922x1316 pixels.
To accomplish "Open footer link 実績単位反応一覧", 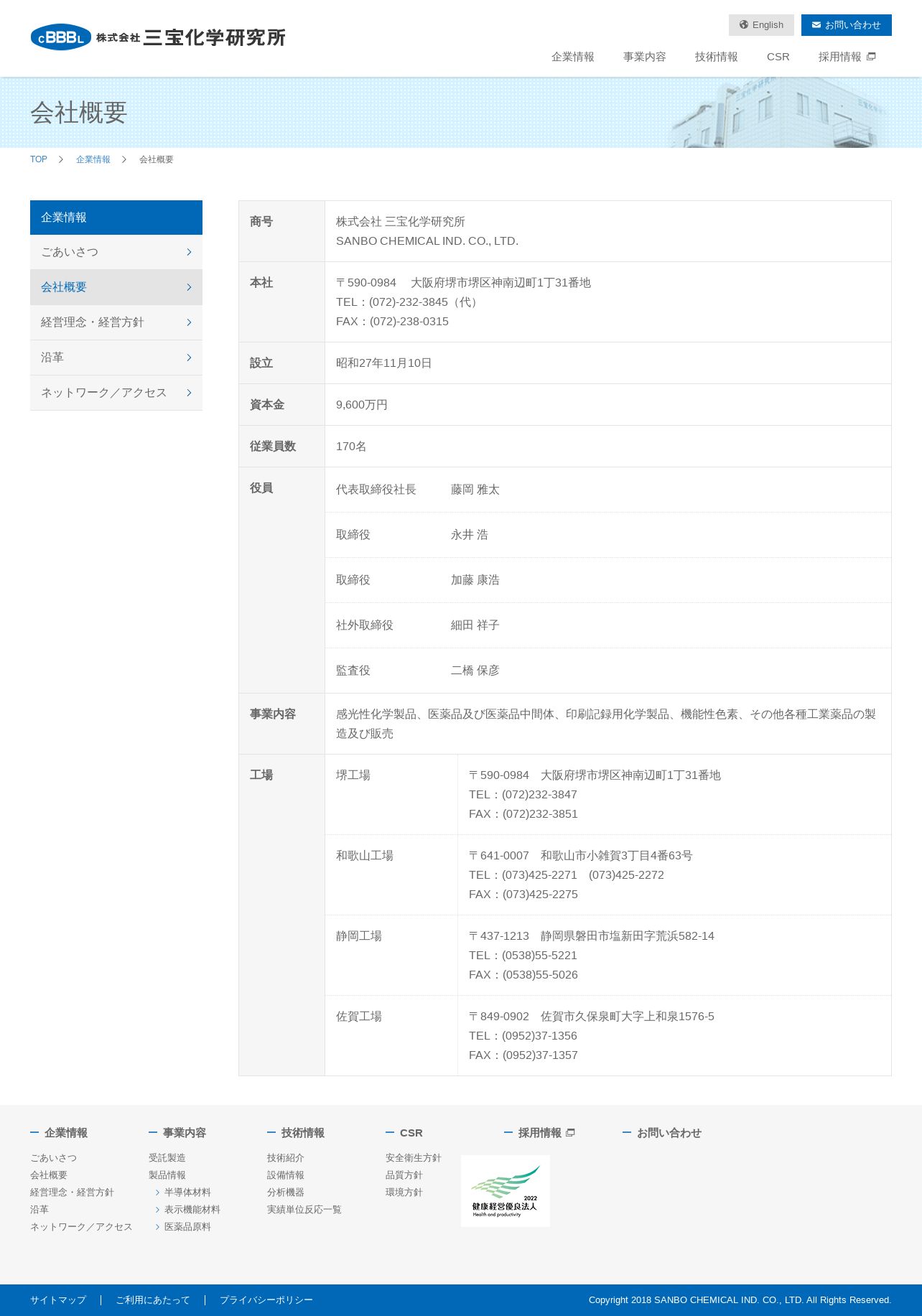I will (x=304, y=1210).
